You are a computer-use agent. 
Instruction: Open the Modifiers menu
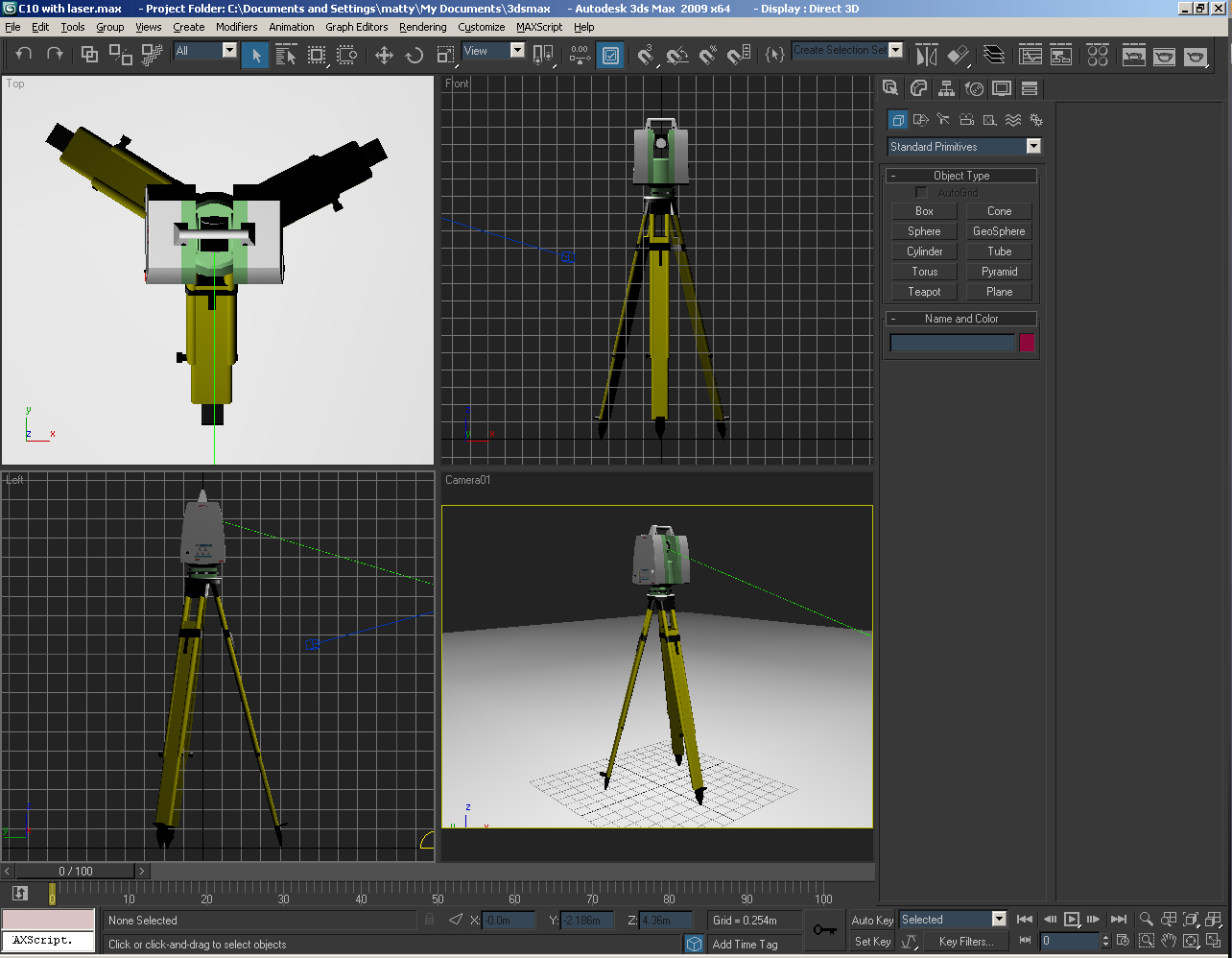[x=236, y=27]
